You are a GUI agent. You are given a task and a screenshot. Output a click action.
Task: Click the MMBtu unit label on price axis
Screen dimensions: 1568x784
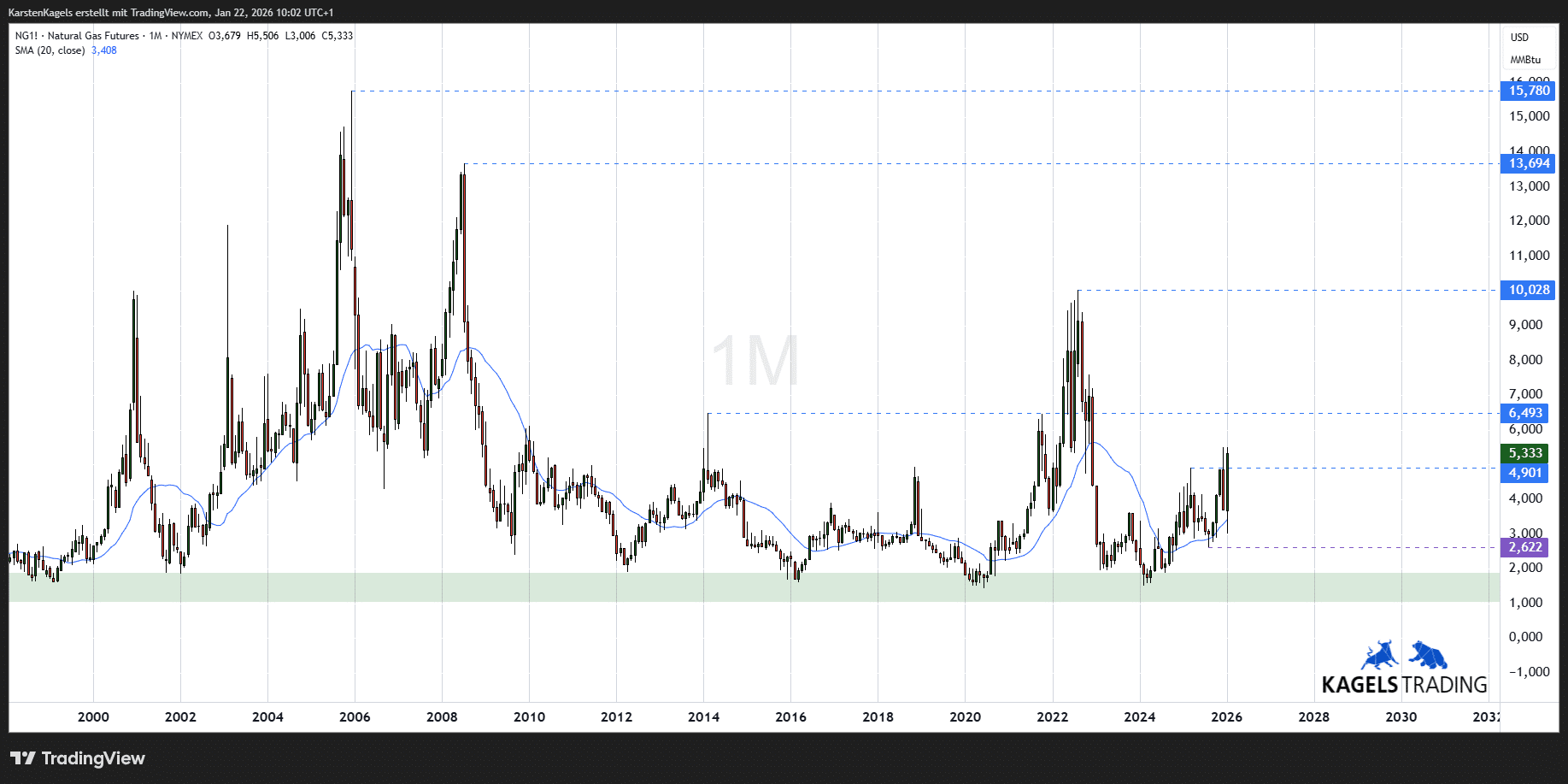click(1525, 60)
